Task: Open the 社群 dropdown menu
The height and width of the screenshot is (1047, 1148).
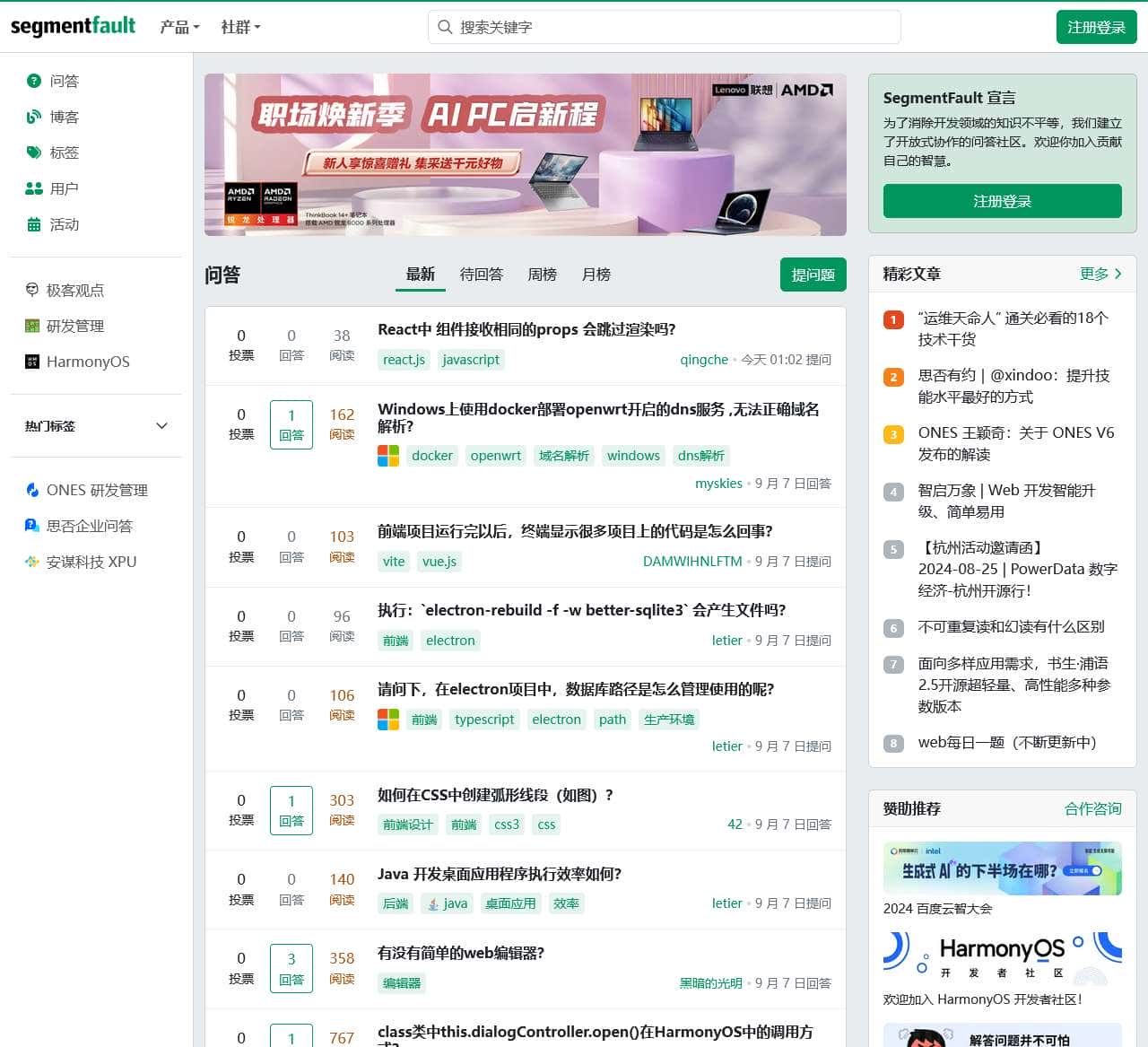Action: click(240, 27)
